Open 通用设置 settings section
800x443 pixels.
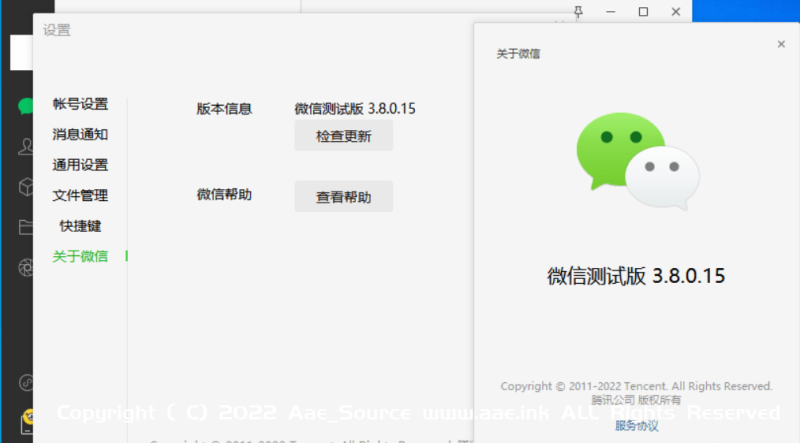80,165
